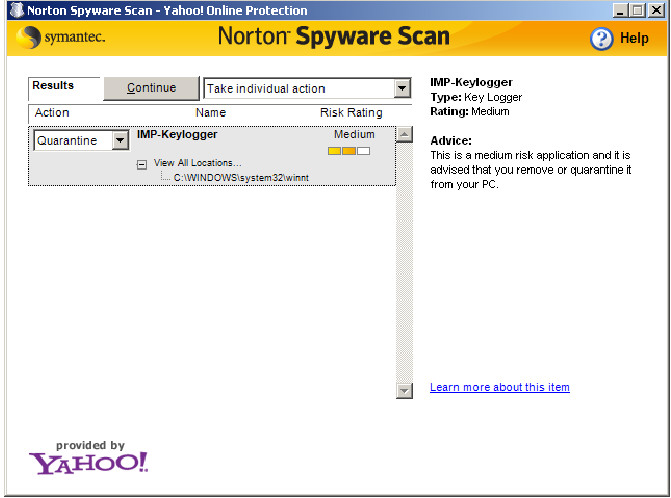The width and height of the screenshot is (671, 498).
Task: Click the View All Locations... label
Action: [x=197, y=163]
